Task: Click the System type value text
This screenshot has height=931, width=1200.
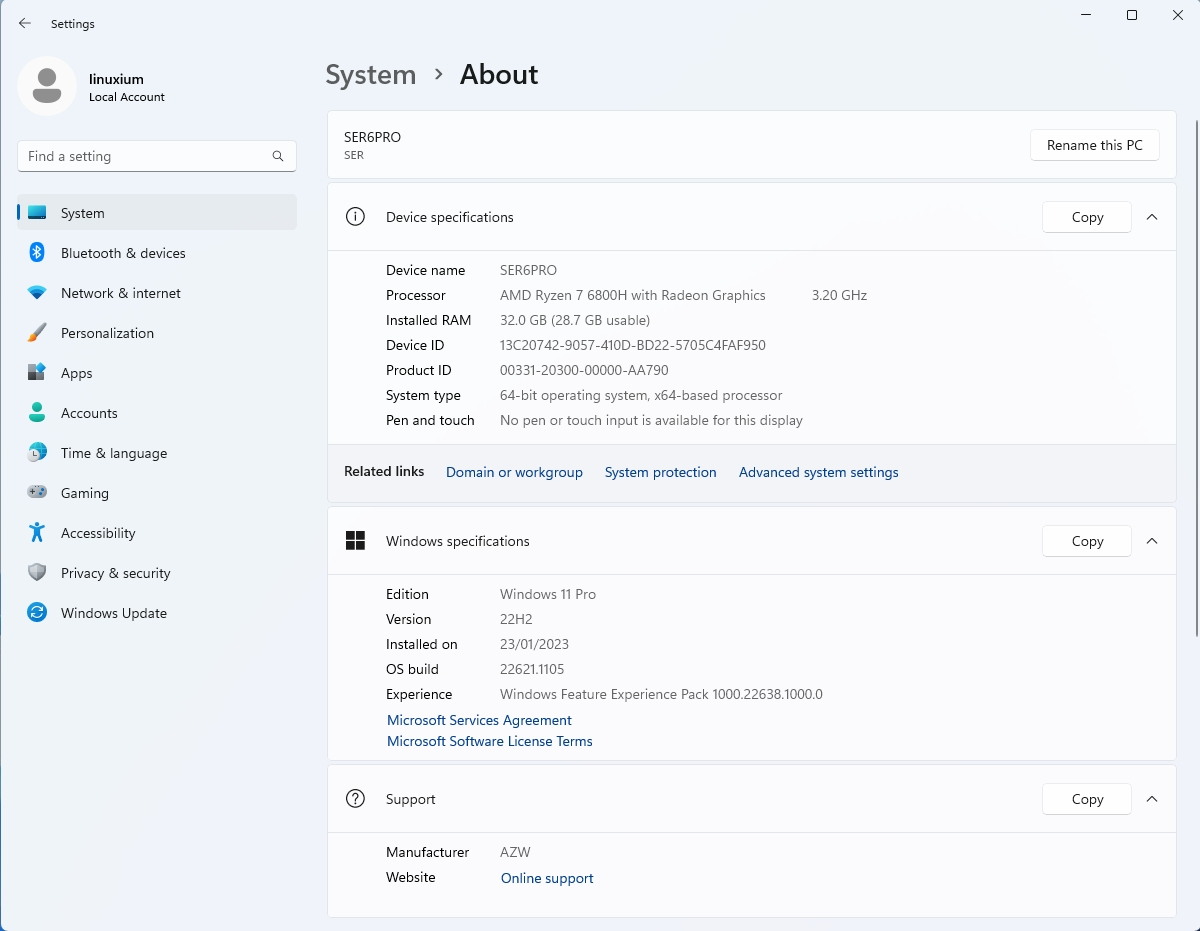Action: tap(641, 395)
